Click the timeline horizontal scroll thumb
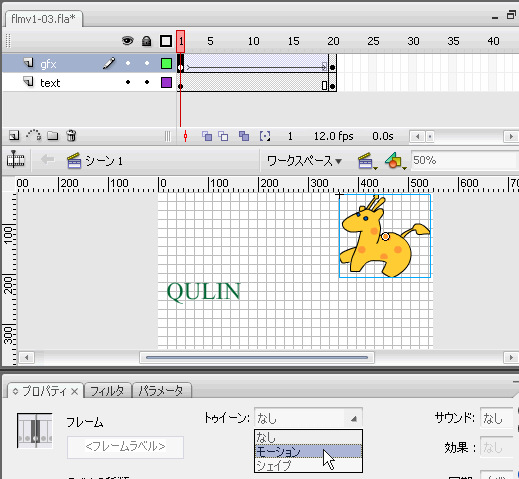This screenshot has height=479, width=519. coord(430,136)
